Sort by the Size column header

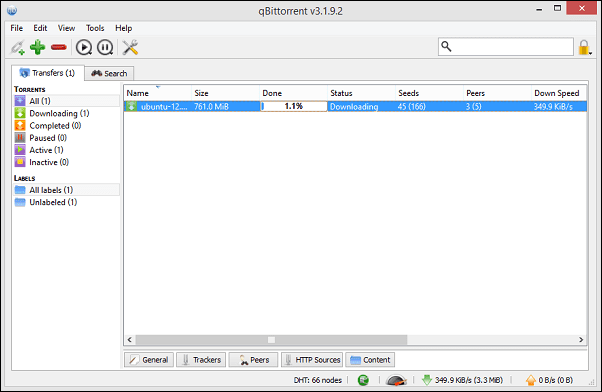pyautogui.click(x=225, y=93)
